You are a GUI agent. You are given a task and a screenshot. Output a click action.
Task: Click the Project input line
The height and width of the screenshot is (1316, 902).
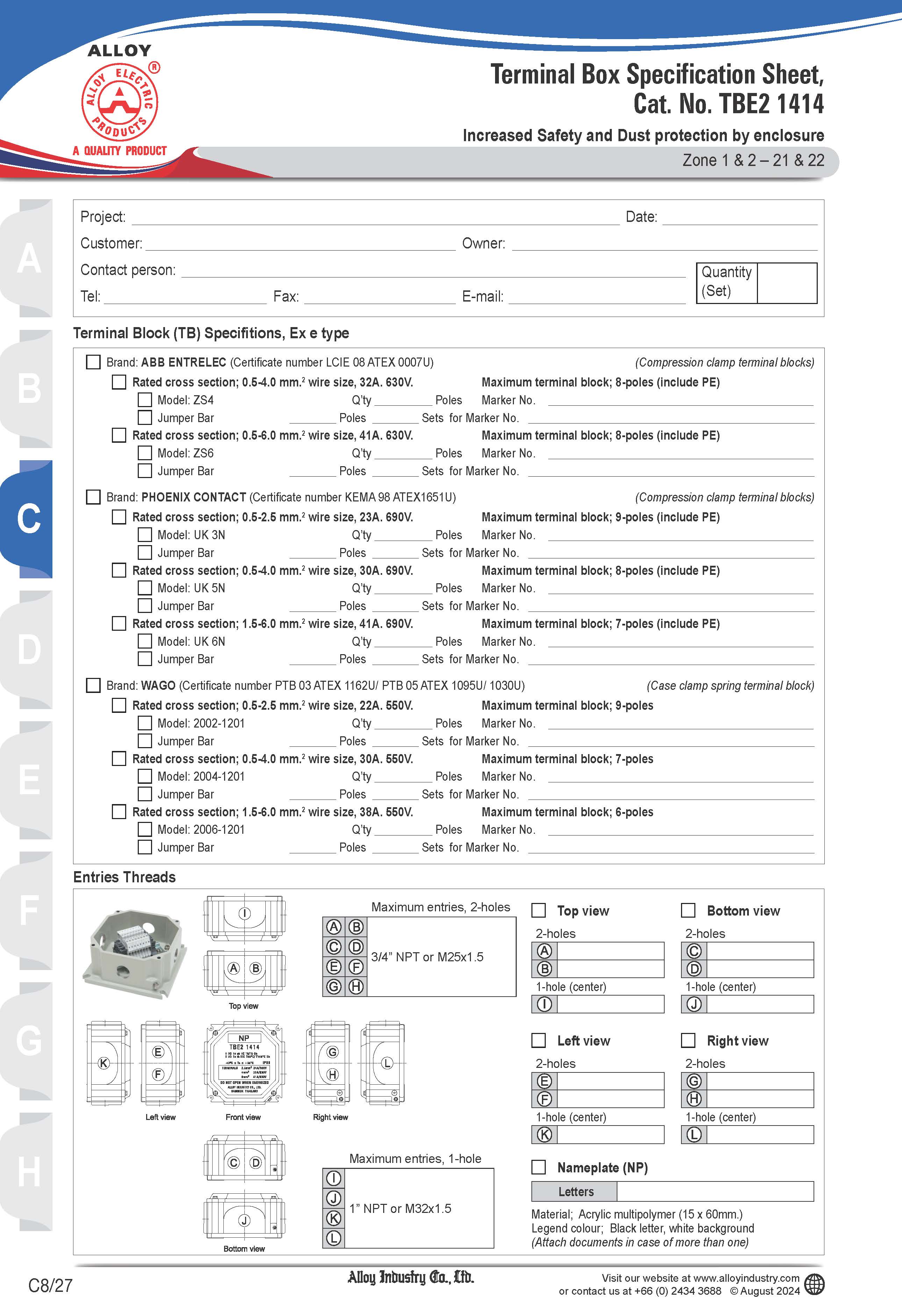(375, 218)
